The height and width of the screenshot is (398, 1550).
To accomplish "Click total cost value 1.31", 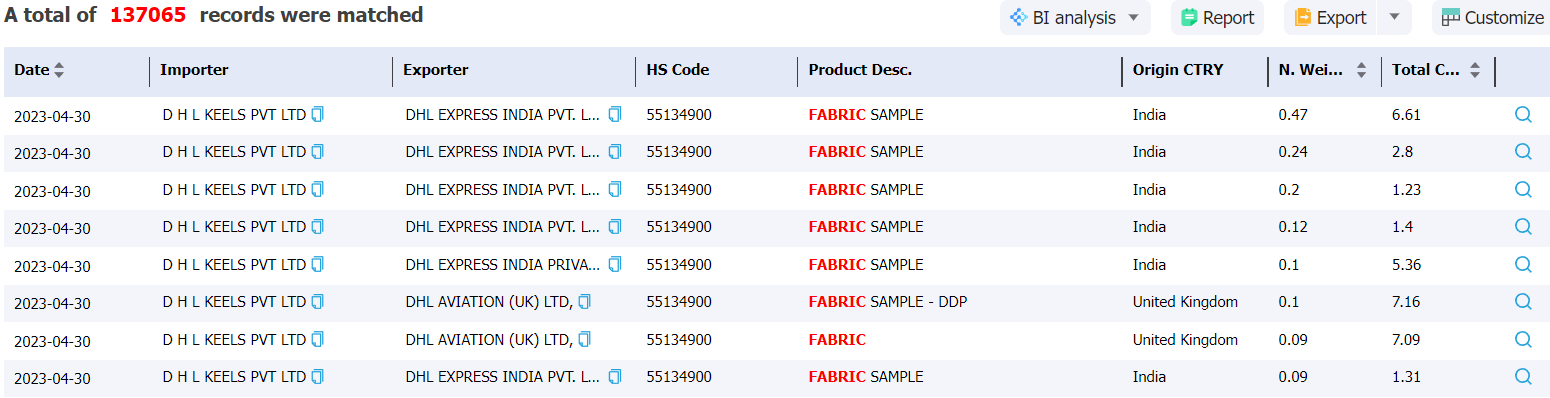I will [x=1406, y=377].
